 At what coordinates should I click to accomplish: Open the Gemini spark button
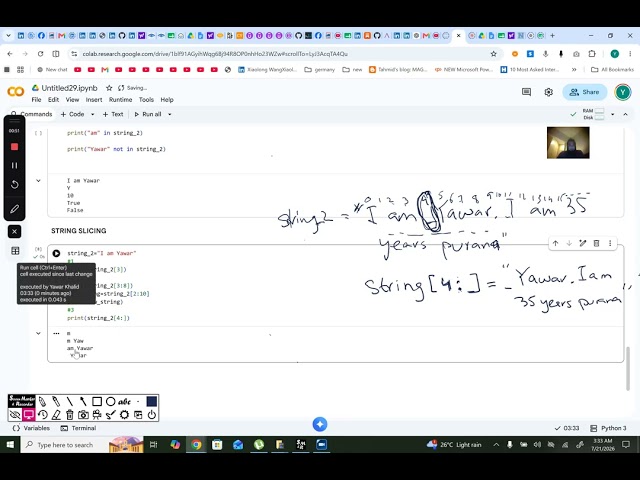coord(320,424)
